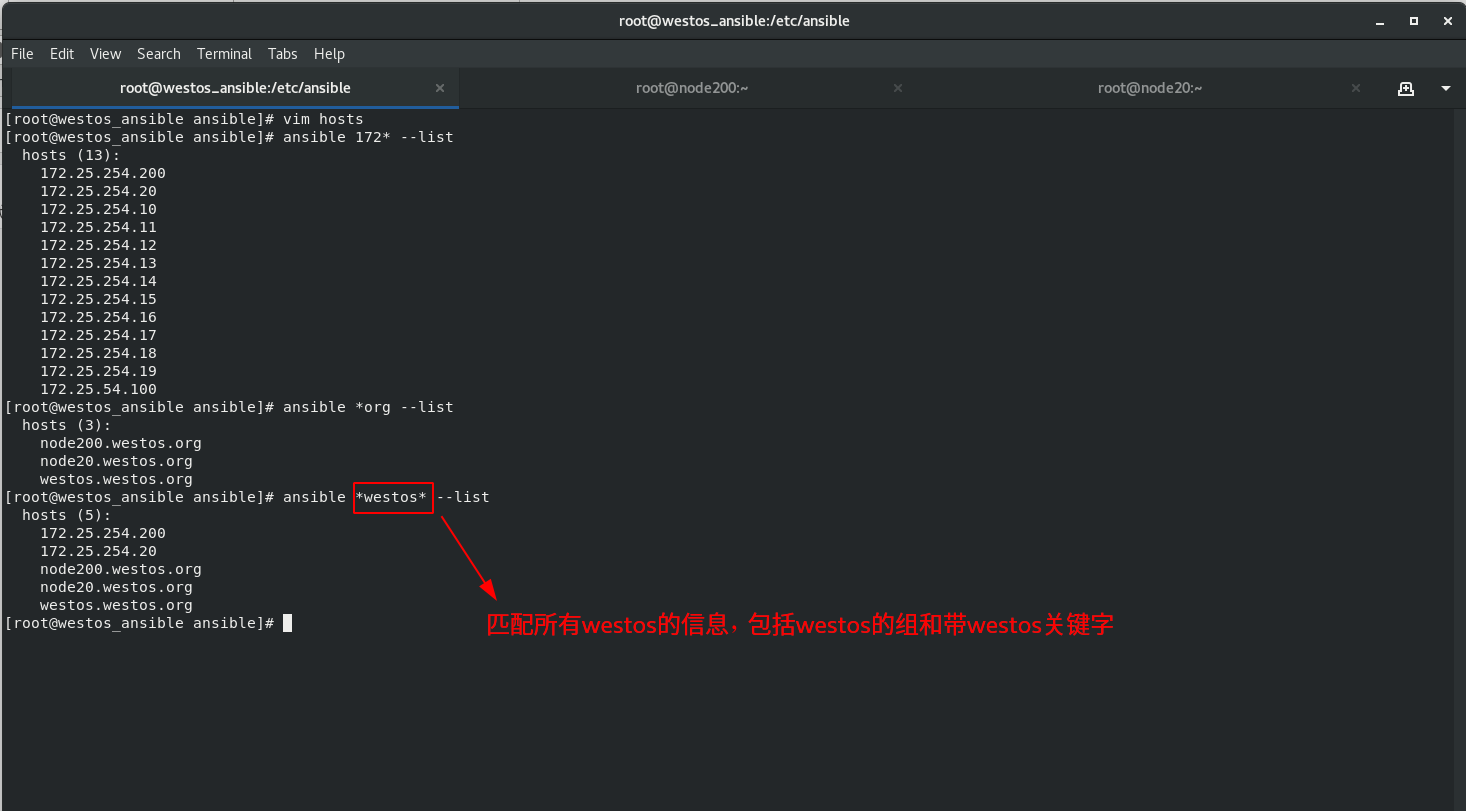This screenshot has width=1466, height=811.
Task: Click node20.westos.org under hosts (3)
Action: 116,461
